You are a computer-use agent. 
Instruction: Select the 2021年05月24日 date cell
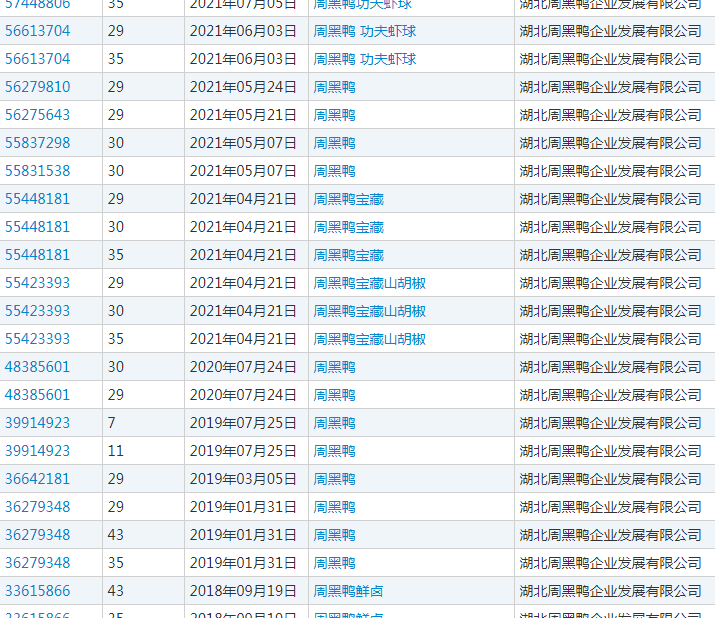(x=243, y=87)
